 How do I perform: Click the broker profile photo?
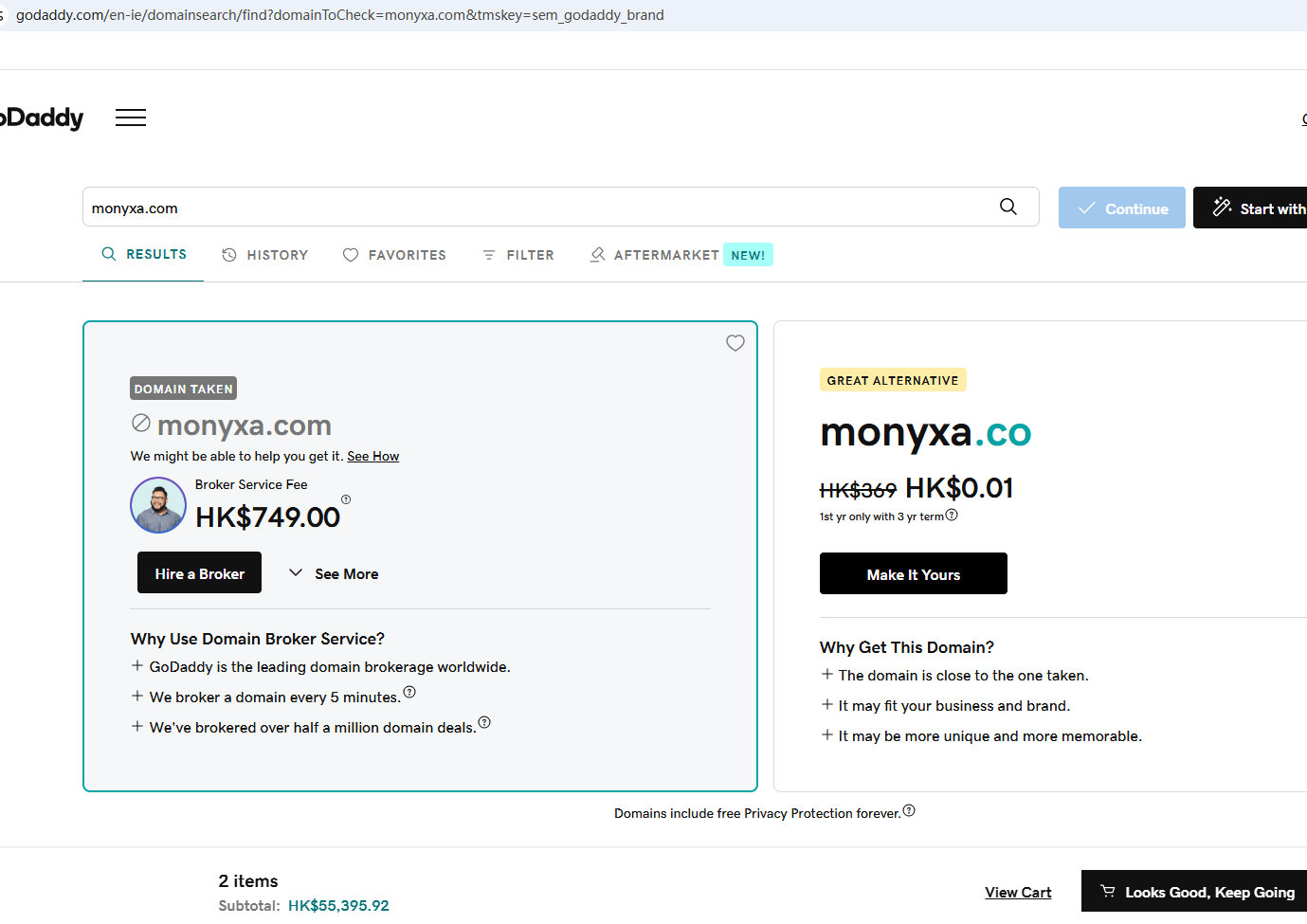pyautogui.click(x=158, y=505)
